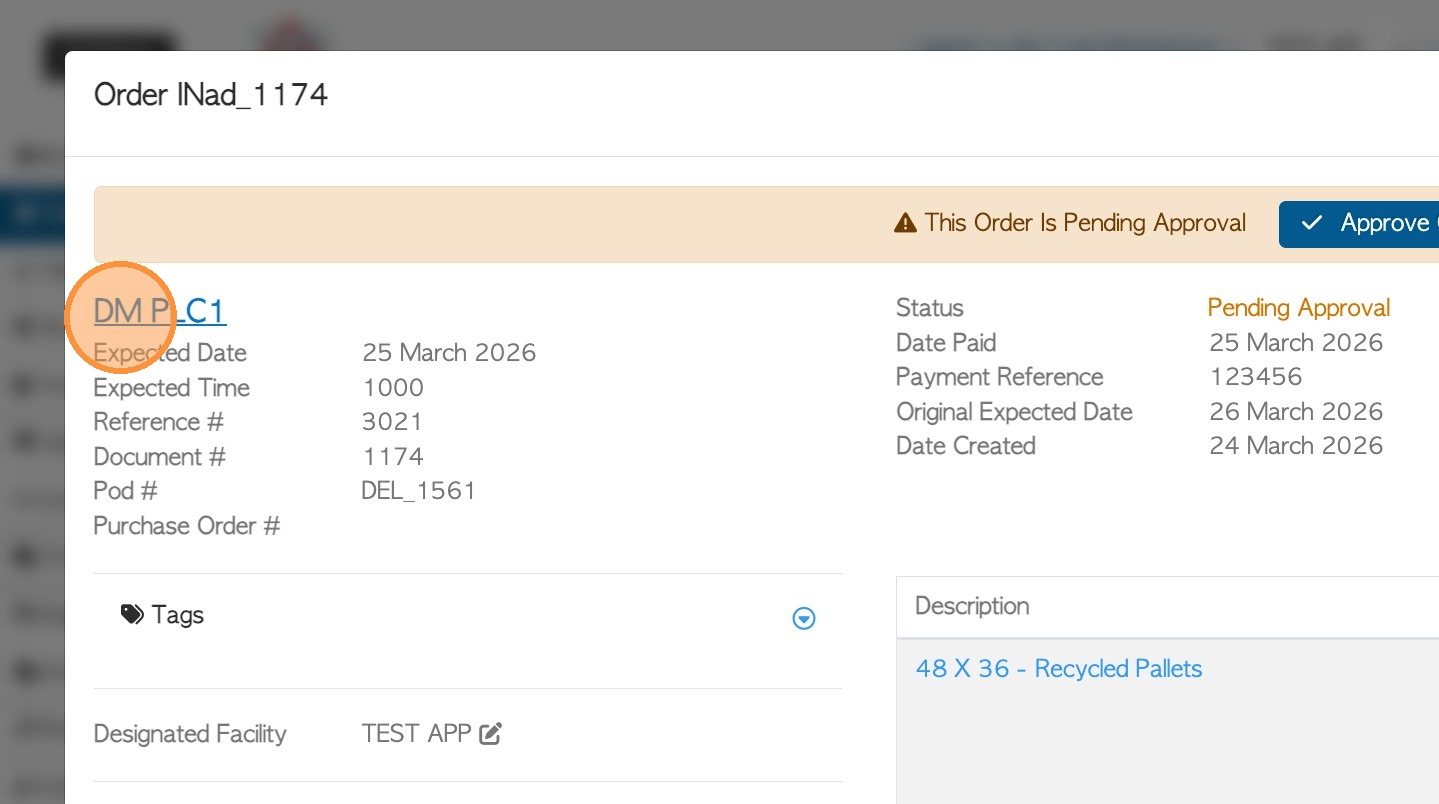Click the This Order Is Pending Approval message
The image size is (1439, 804).
click(1085, 223)
